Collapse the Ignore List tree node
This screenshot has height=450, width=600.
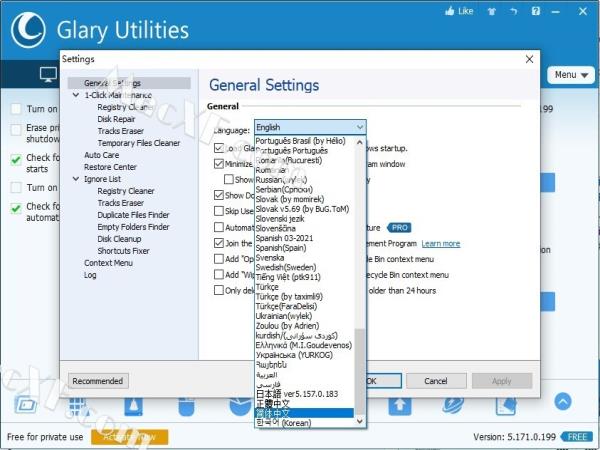pyautogui.click(x=76, y=179)
